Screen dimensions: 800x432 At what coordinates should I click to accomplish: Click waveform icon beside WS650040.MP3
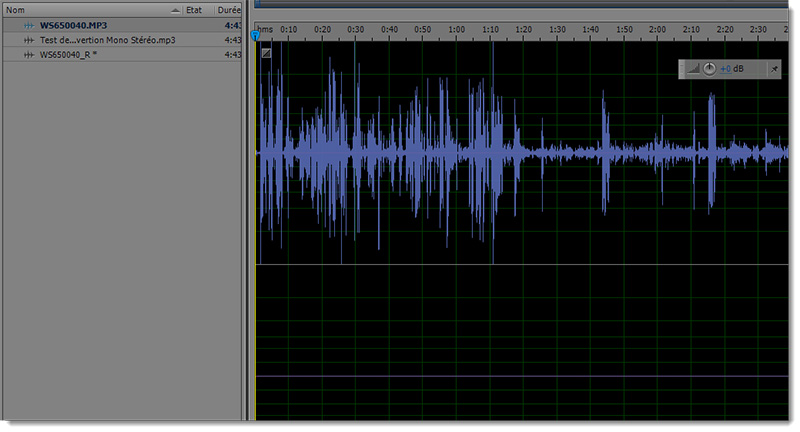click(x=29, y=26)
